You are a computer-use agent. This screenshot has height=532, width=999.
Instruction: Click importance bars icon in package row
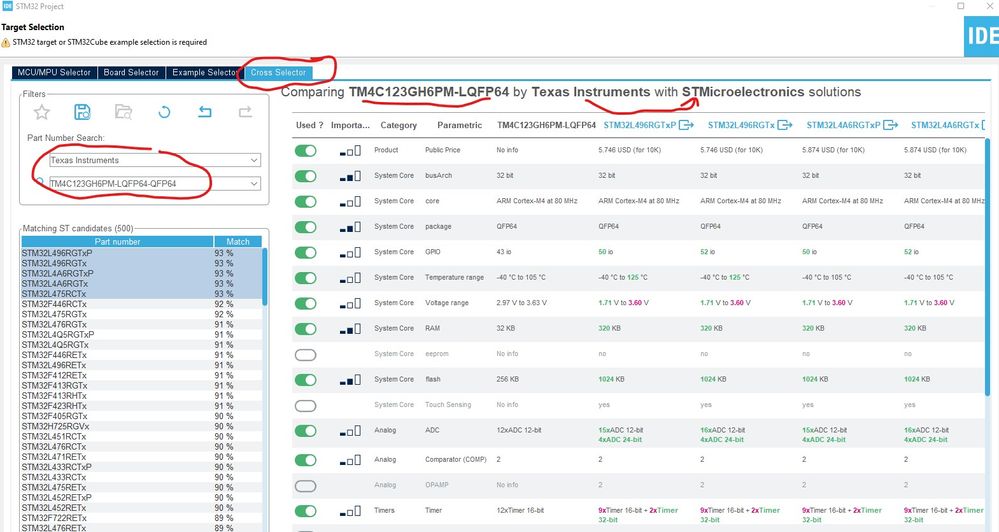coord(350,227)
